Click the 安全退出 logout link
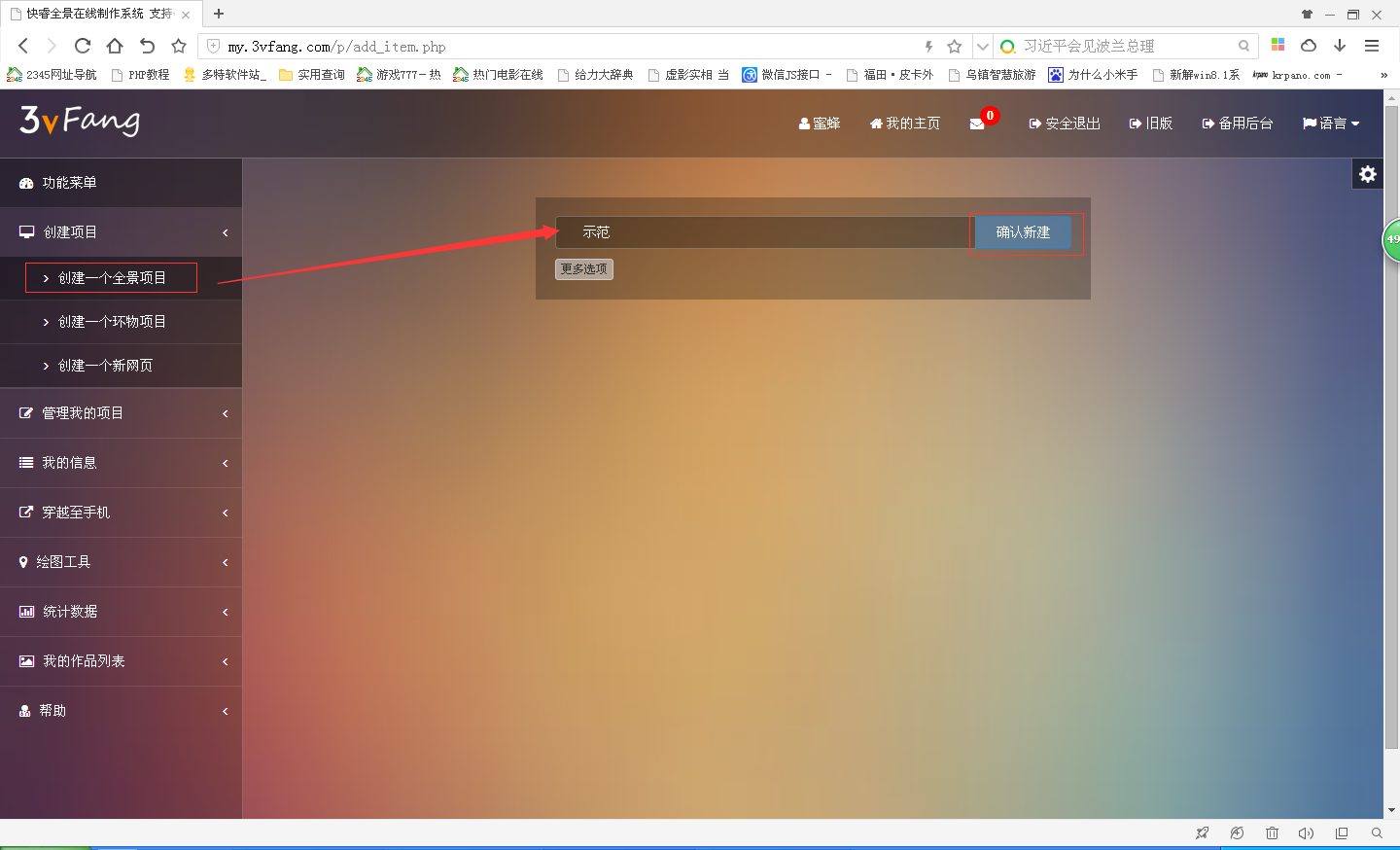Screen dimensions: 1400x850 pos(1065,124)
